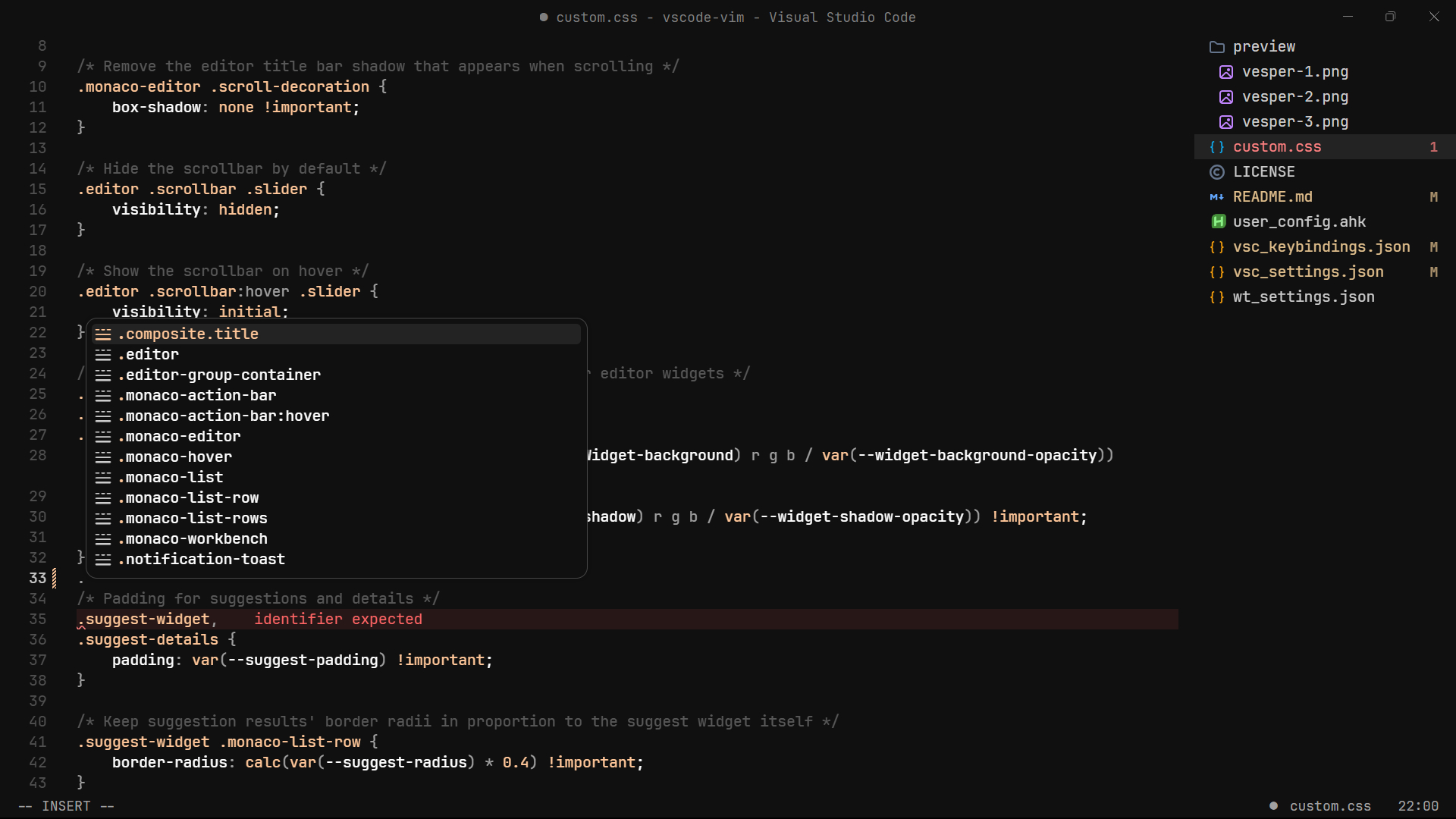1456x819 pixels.
Task: Choose .editor-group-container from suggestions
Action: (336, 375)
